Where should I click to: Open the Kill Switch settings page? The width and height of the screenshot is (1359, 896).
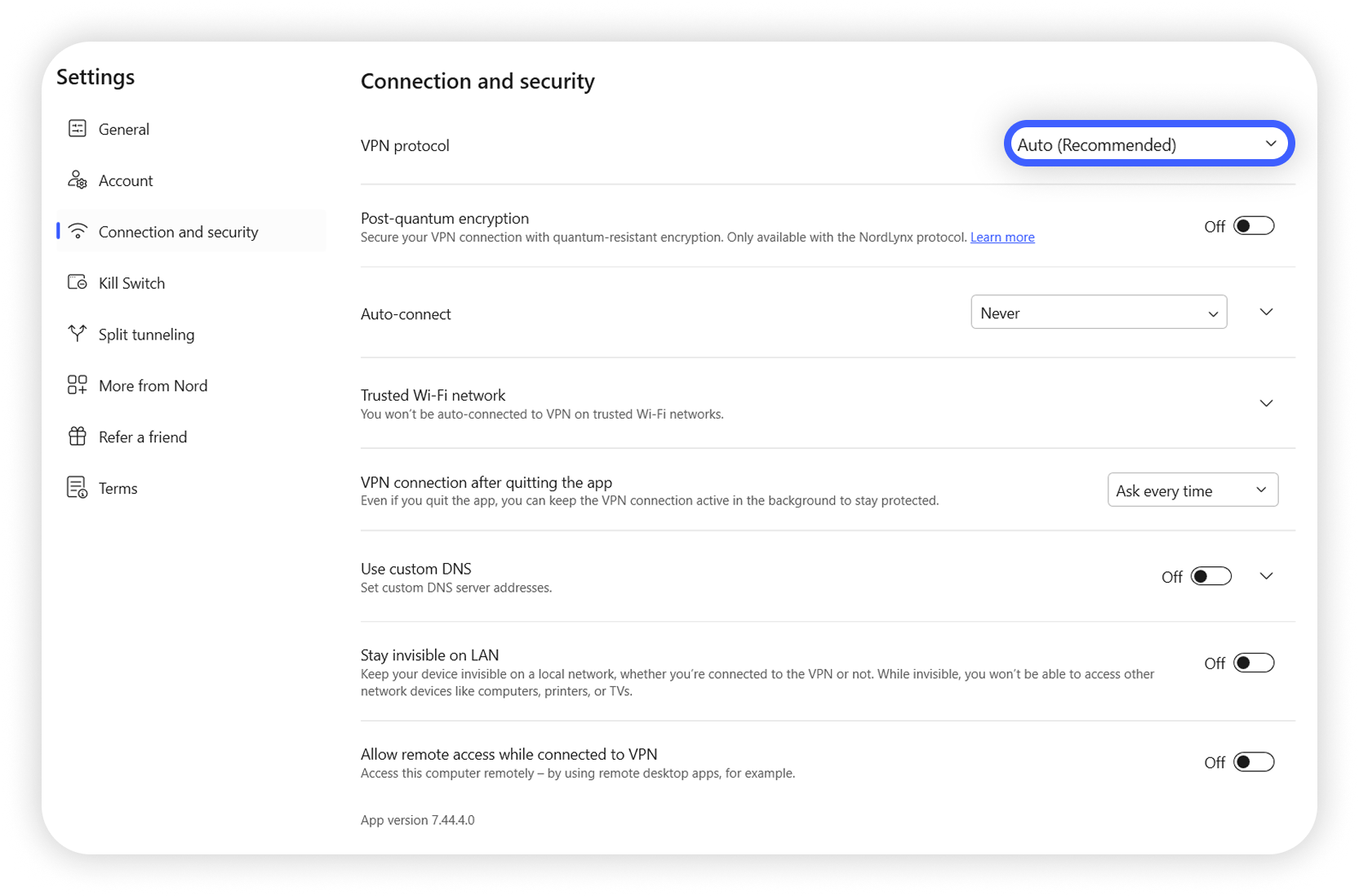131,282
